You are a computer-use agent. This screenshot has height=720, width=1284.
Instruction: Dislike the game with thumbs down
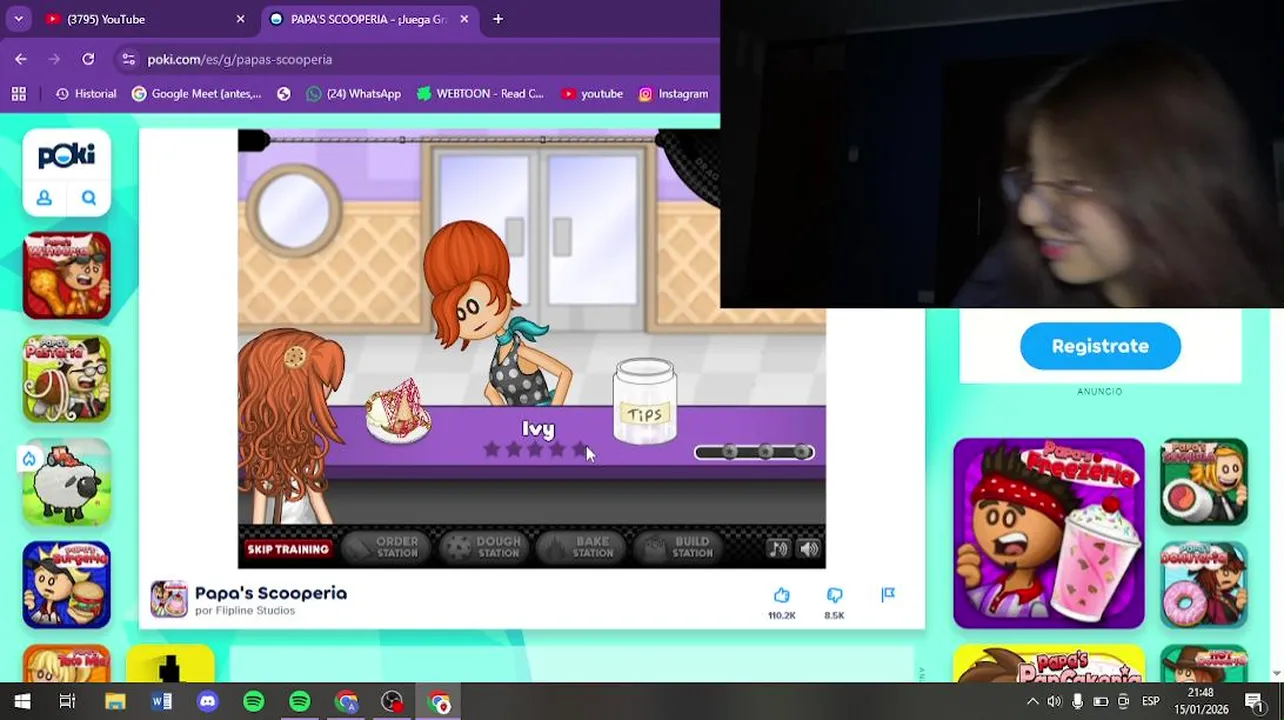point(834,596)
